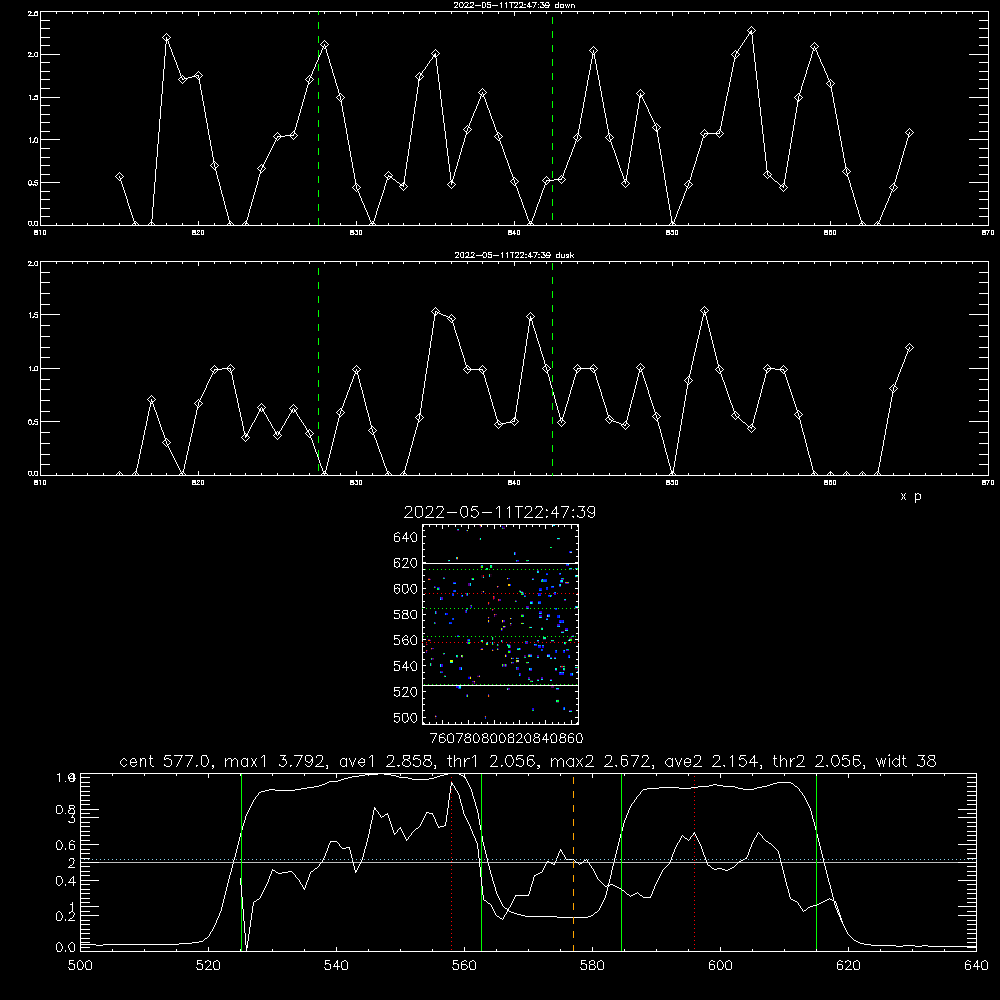Click the 'max2 2.672' value
Image resolution: width=1000 pixels, height=1000 pixels.
pyautogui.click(x=601, y=761)
